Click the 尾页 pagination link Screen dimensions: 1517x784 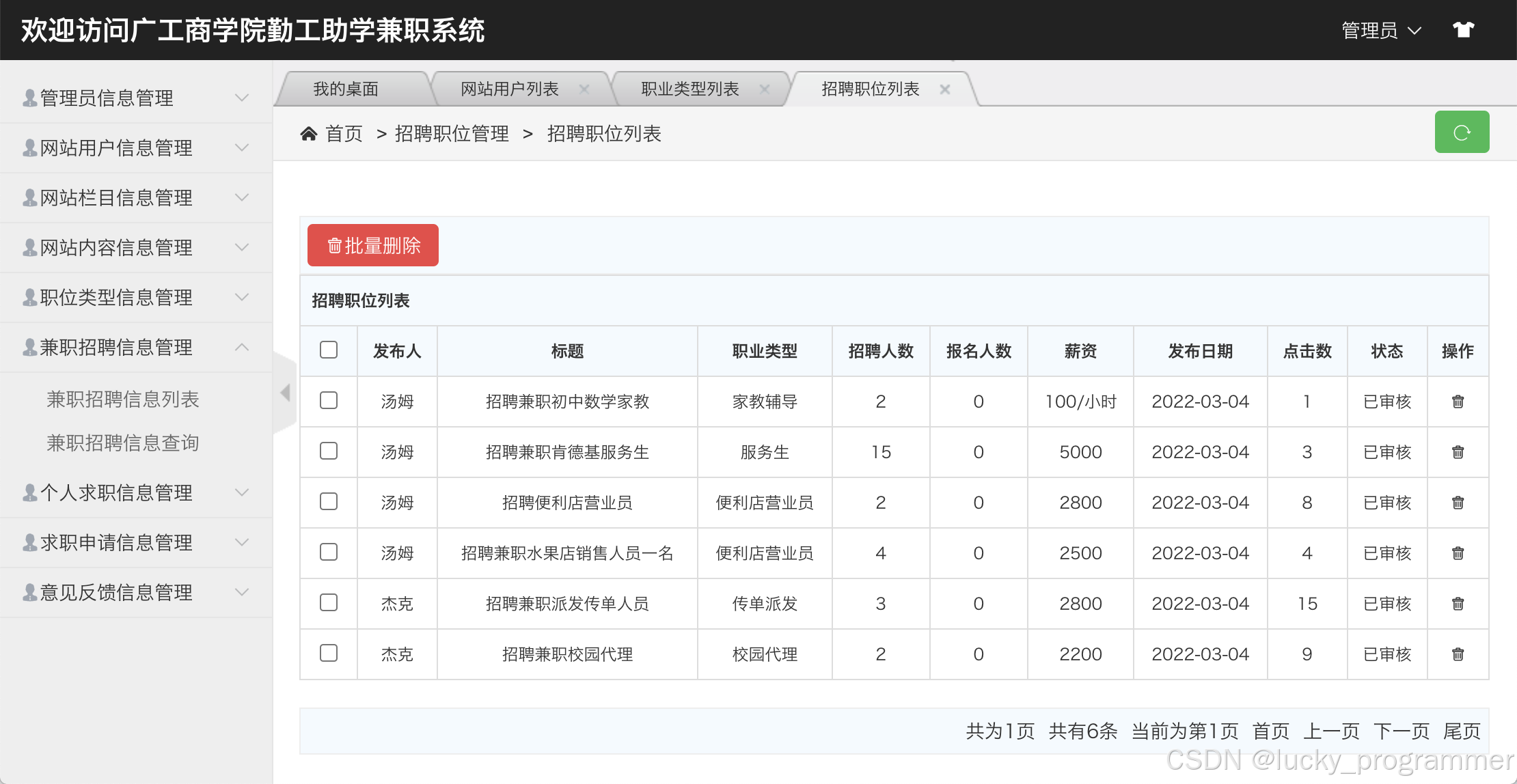(1461, 731)
